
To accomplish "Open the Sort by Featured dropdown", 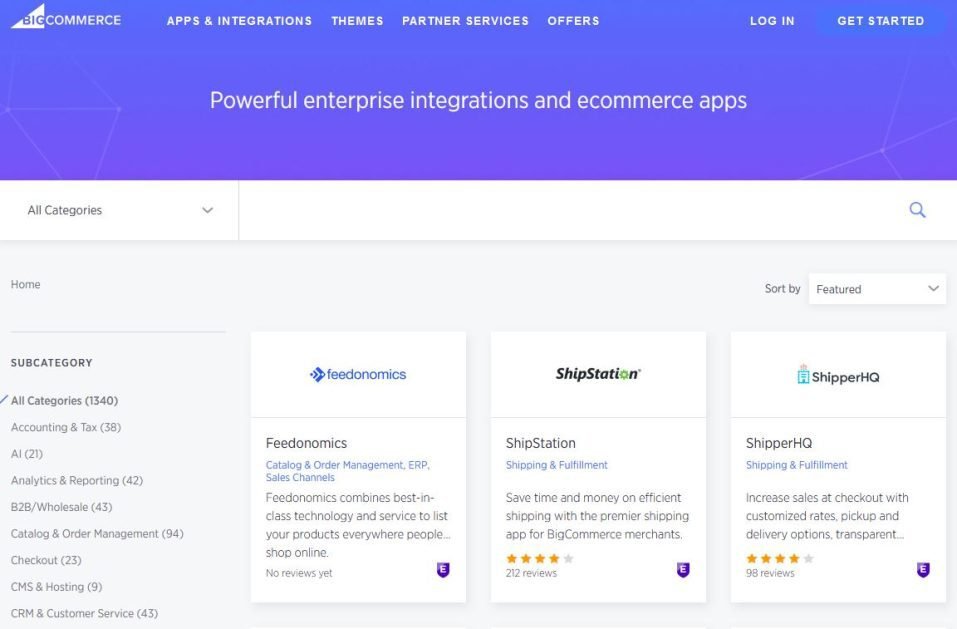I will pos(877,289).
